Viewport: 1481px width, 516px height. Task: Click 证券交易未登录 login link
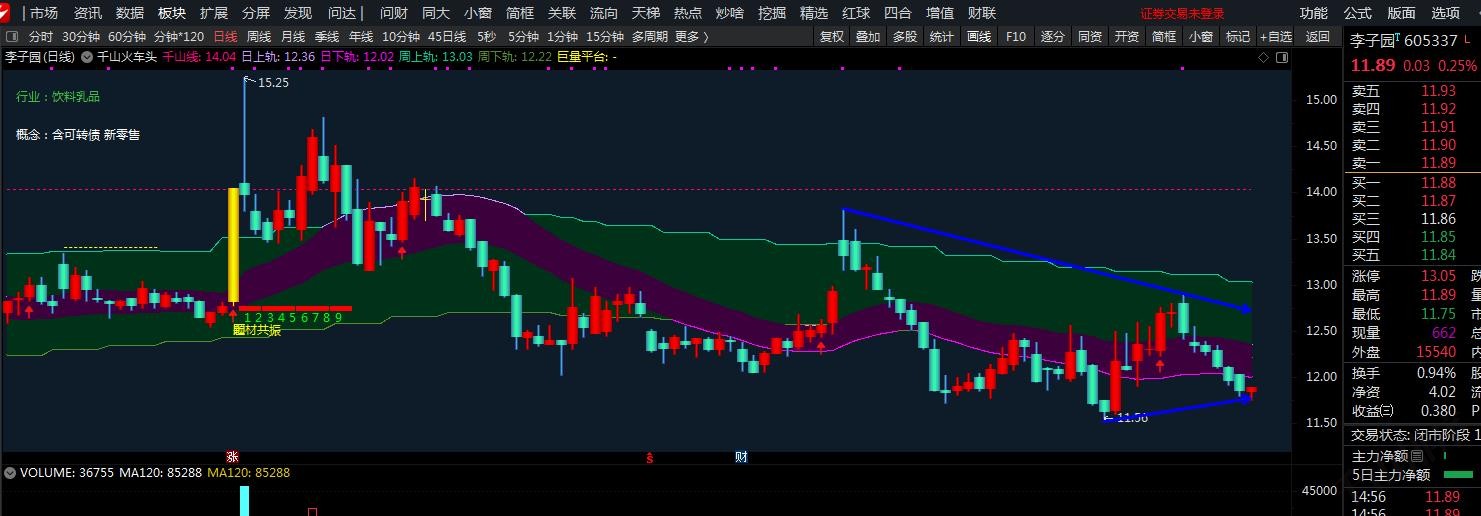1182,13
